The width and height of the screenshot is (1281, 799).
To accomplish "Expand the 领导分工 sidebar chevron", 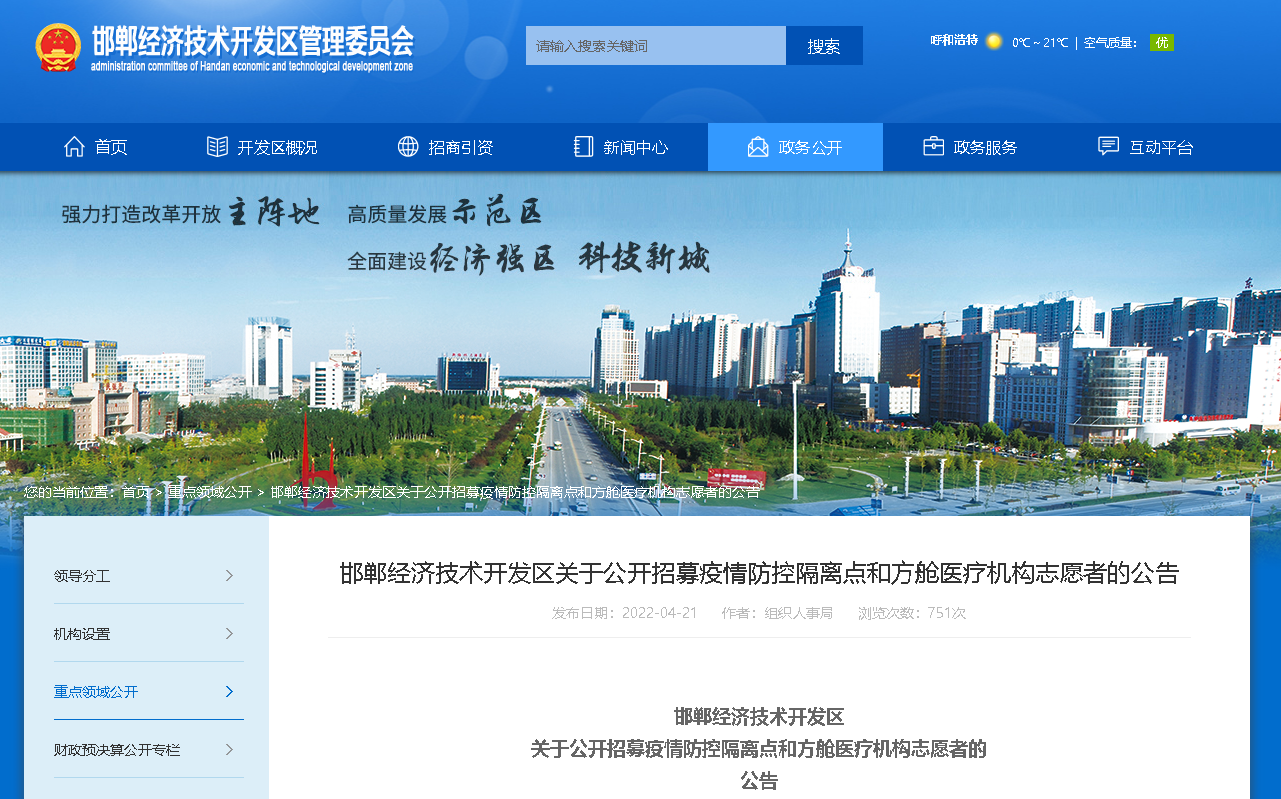I will coord(229,575).
